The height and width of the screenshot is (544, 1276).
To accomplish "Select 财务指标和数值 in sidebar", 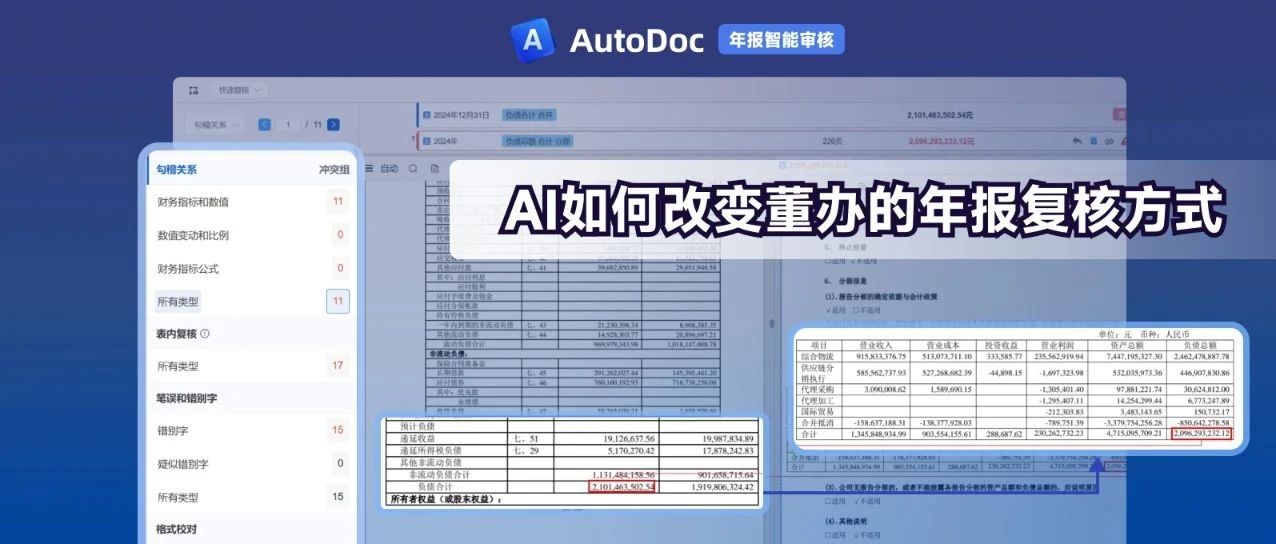I will (193, 202).
